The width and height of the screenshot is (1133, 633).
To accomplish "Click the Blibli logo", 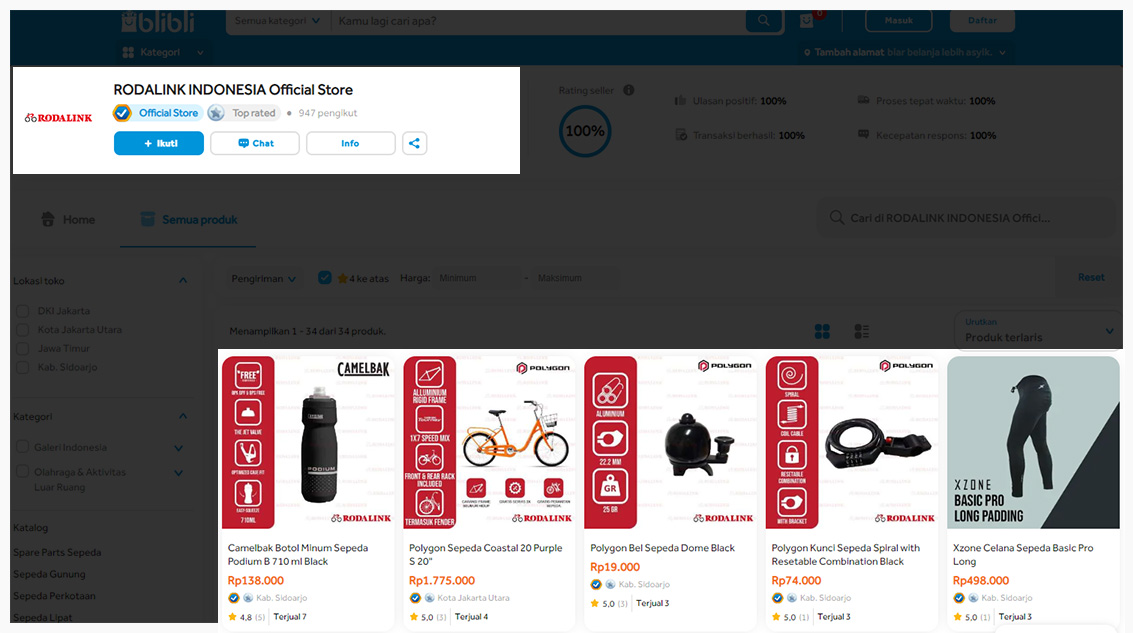I will [158, 21].
